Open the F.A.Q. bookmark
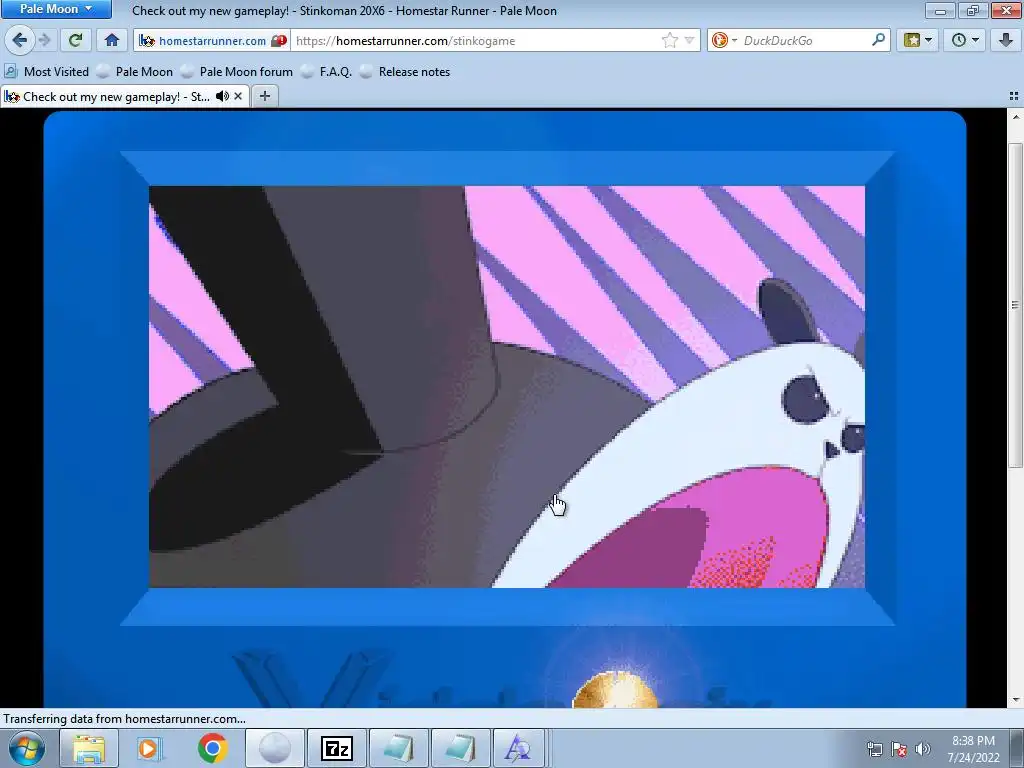This screenshot has height=768, width=1024. tap(327, 72)
